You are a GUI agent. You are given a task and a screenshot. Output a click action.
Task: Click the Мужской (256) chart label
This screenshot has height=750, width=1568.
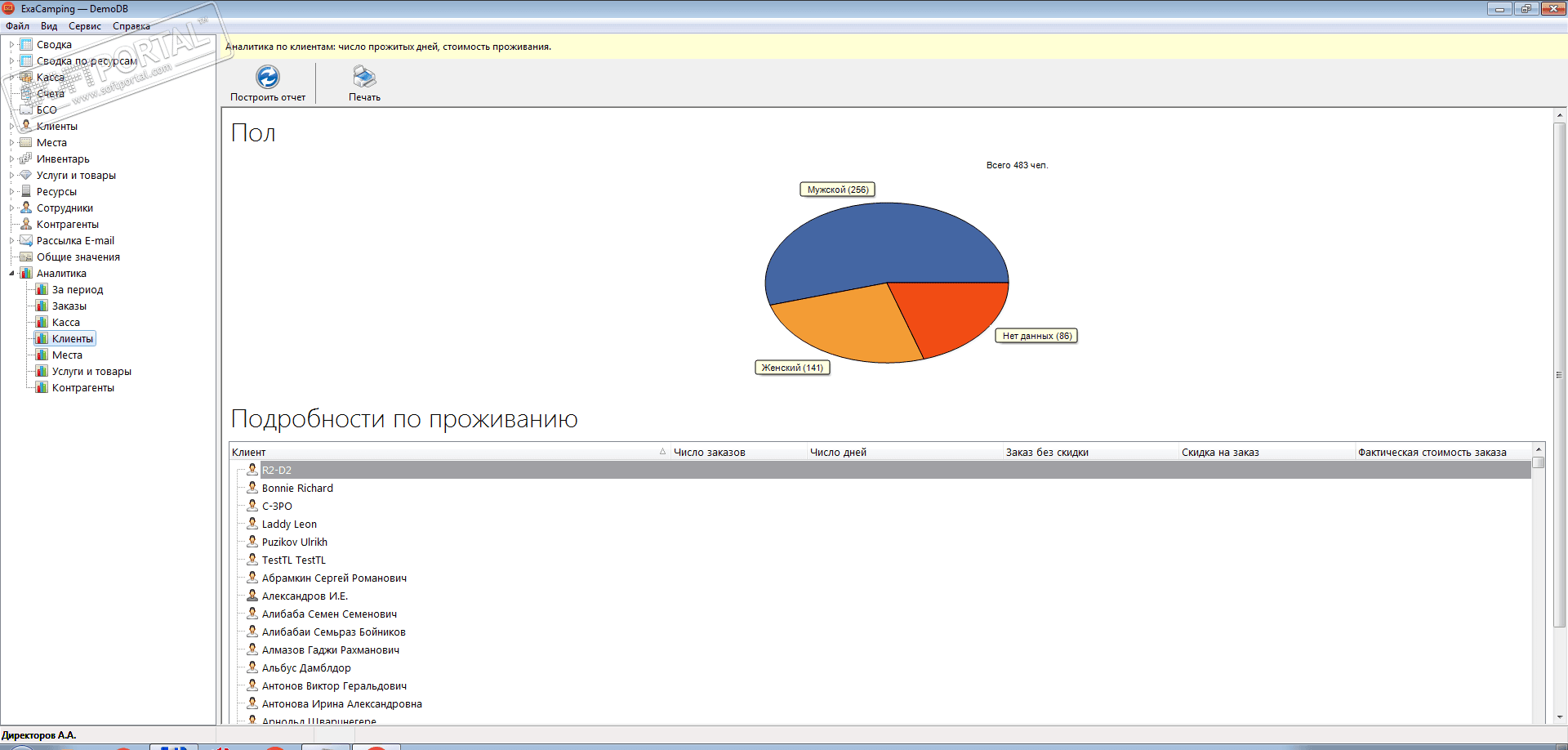click(838, 190)
